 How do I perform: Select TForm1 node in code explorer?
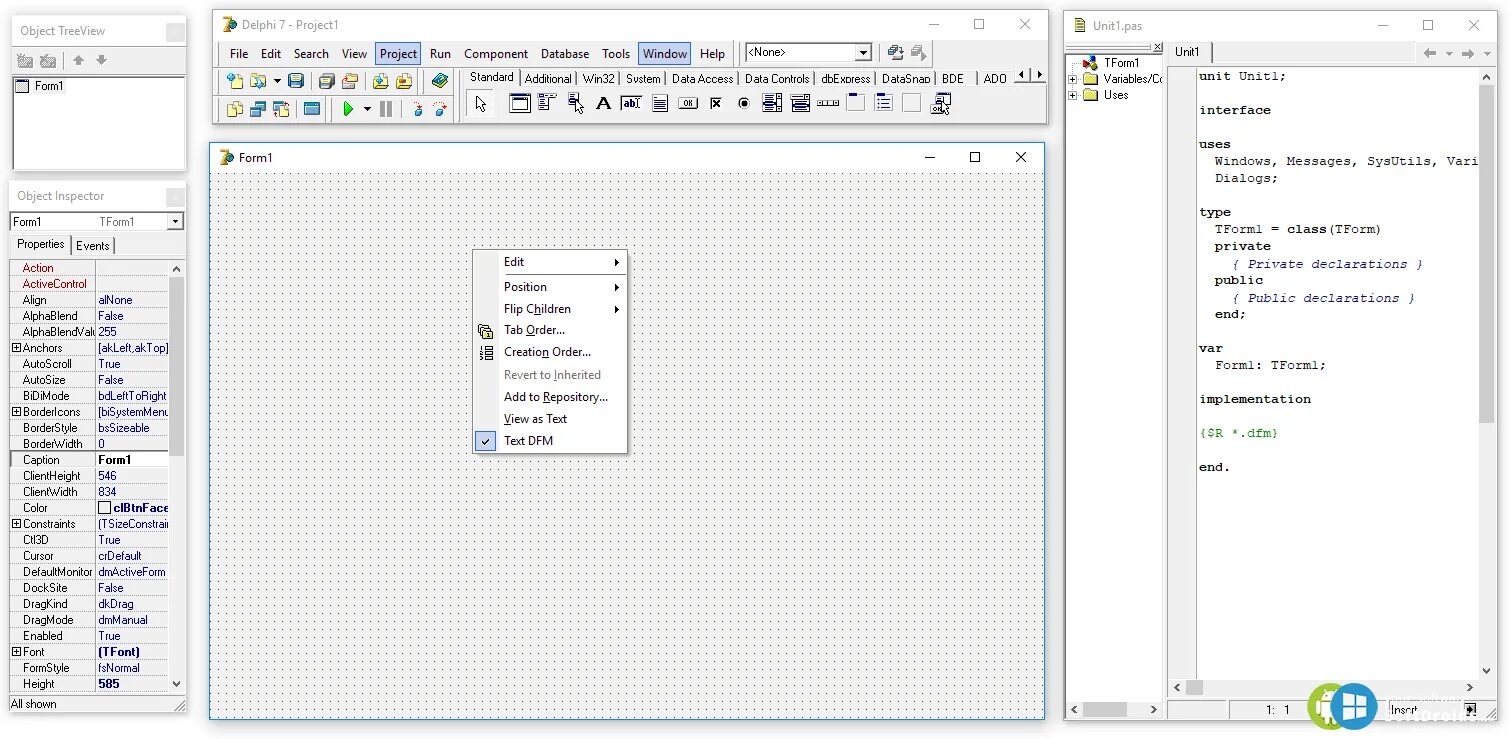point(1120,63)
